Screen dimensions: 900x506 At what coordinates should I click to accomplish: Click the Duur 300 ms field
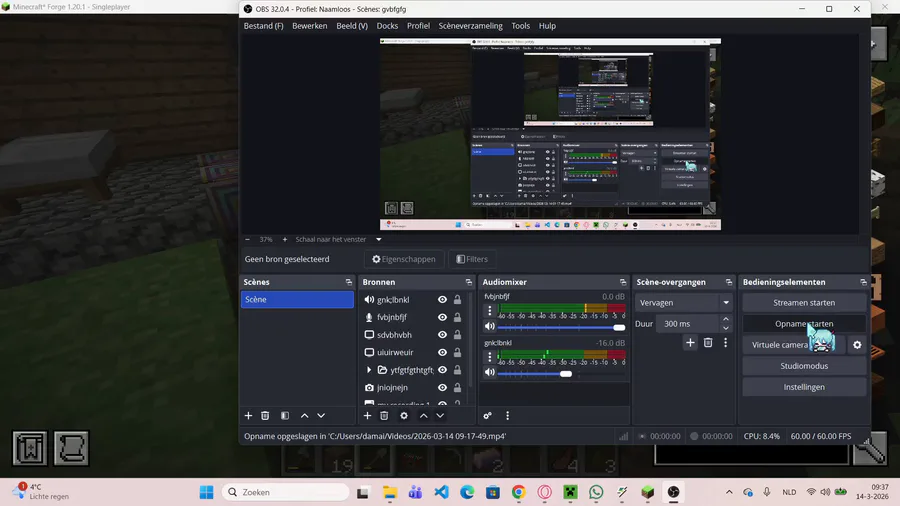click(x=688, y=324)
